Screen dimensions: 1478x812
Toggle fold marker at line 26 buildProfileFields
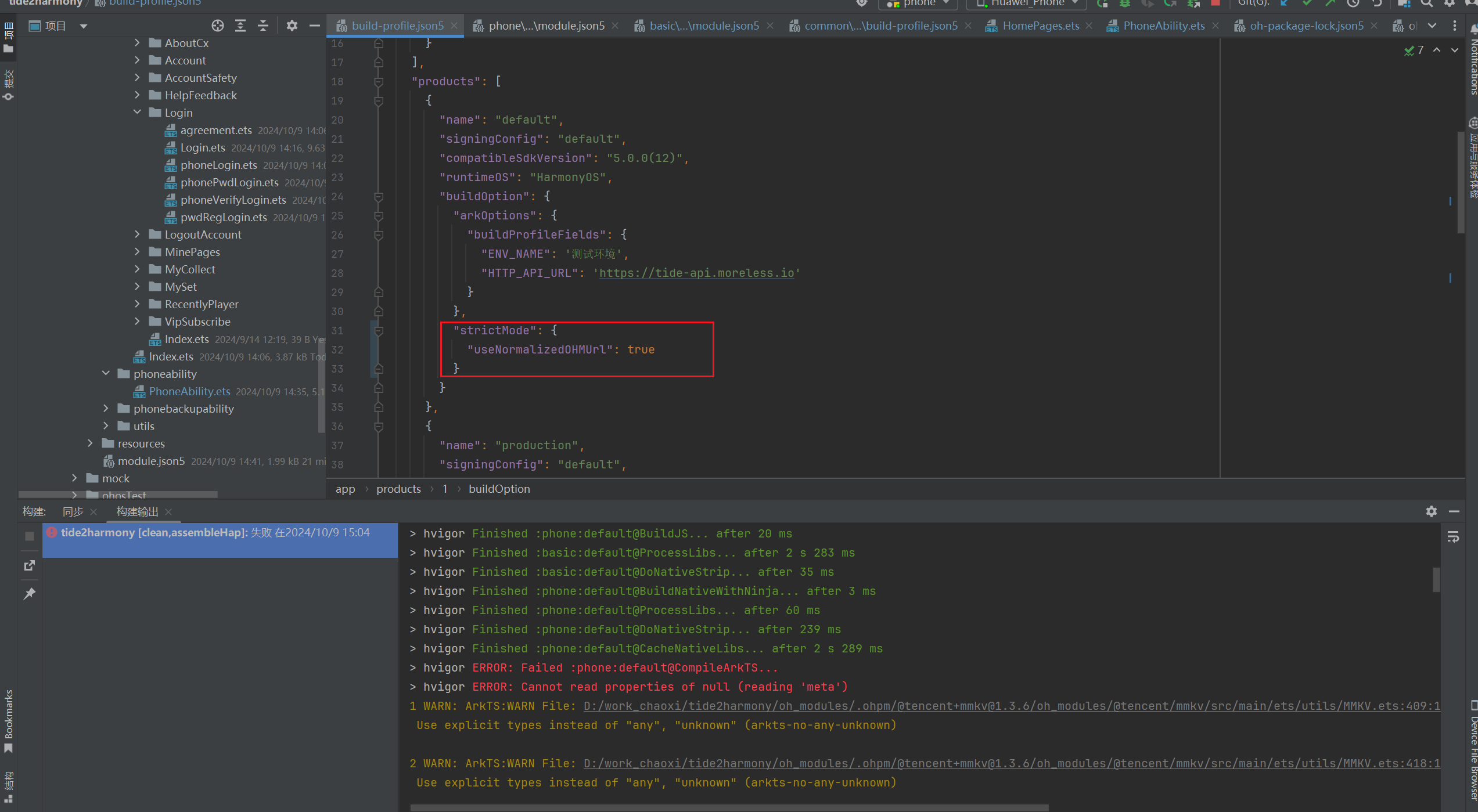point(379,235)
